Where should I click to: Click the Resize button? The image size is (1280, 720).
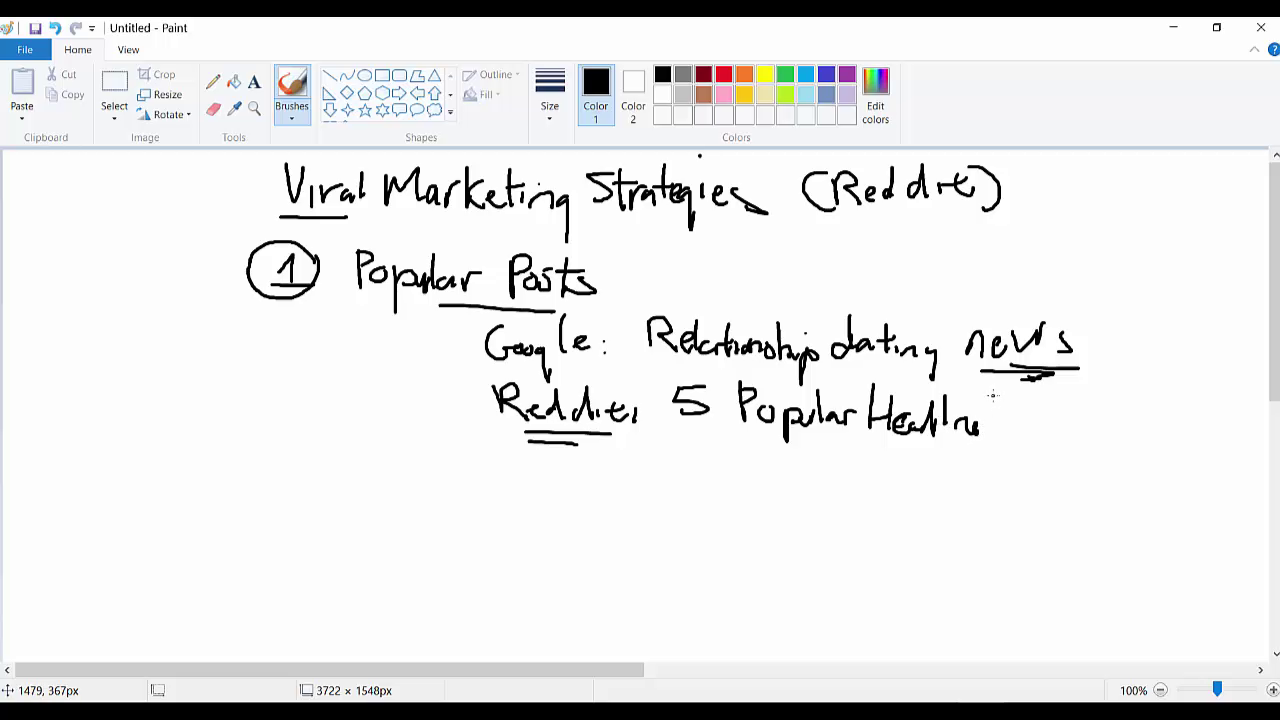tap(160, 95)
